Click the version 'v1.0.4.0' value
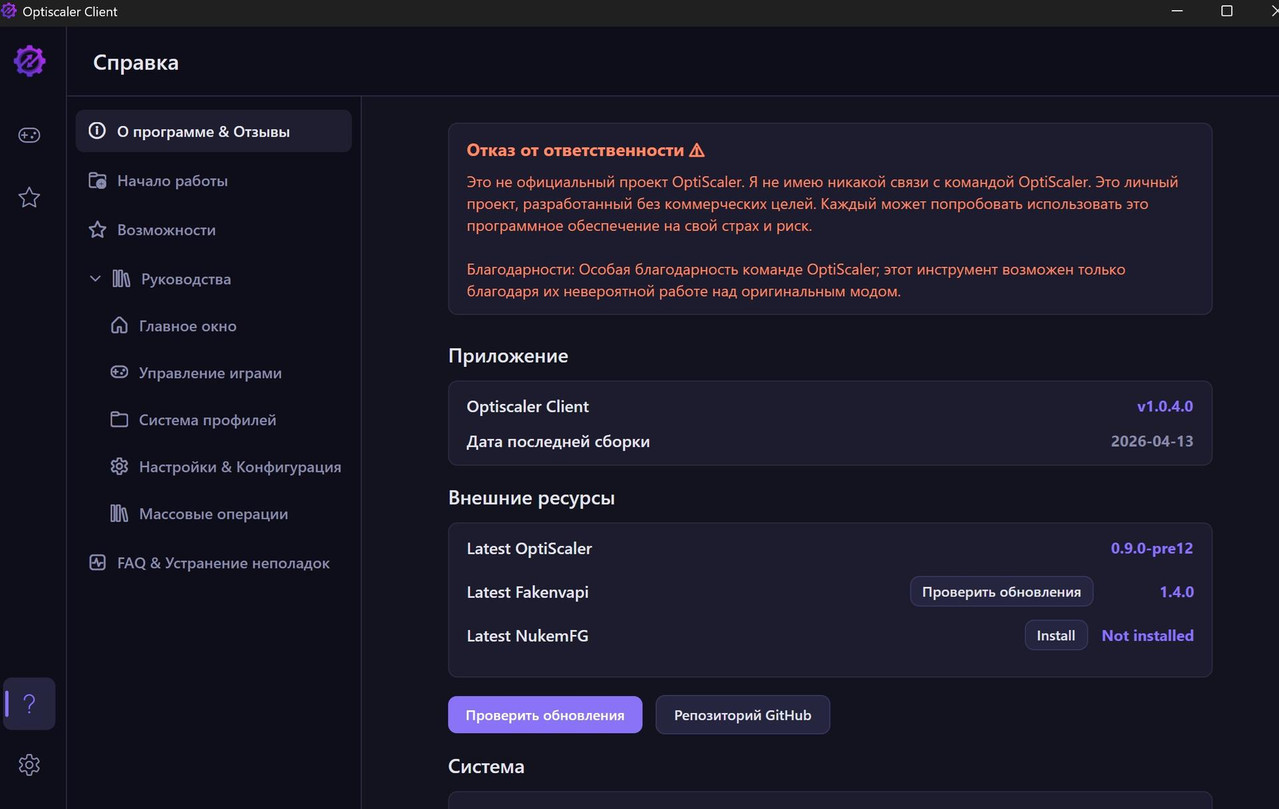 [1165, 406]
